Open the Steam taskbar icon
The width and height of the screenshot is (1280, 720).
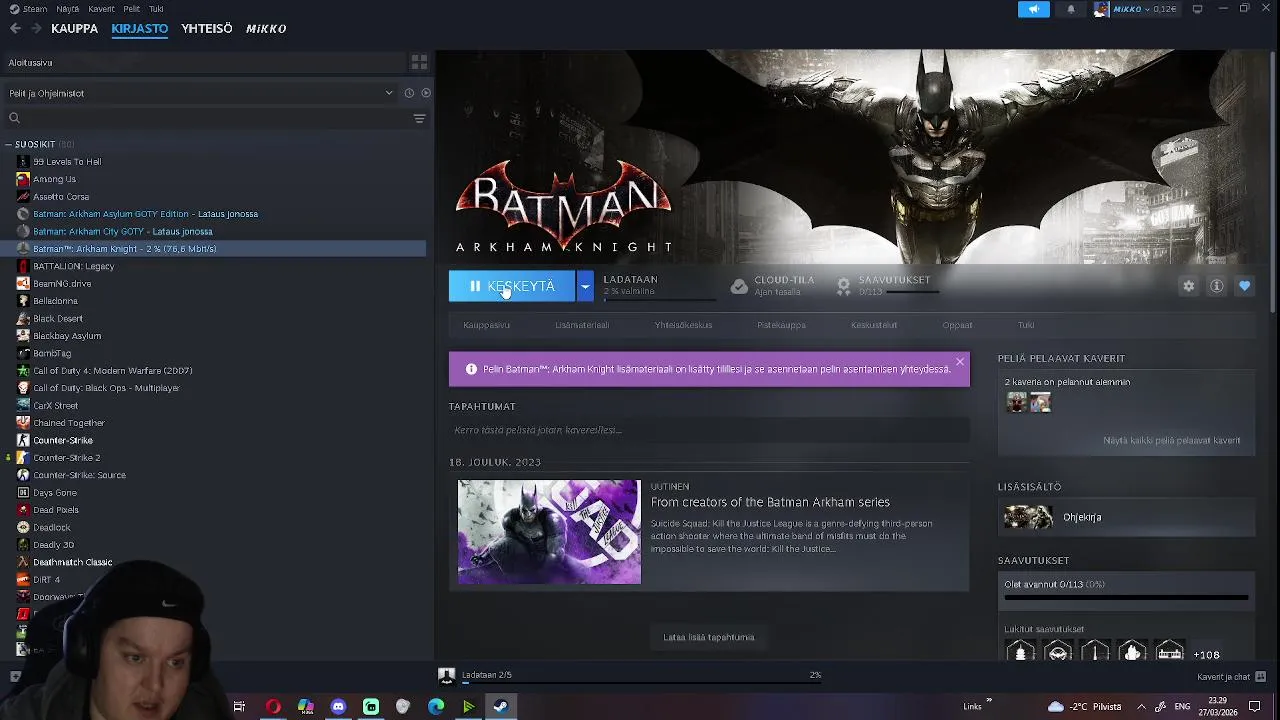click(501, 706)
